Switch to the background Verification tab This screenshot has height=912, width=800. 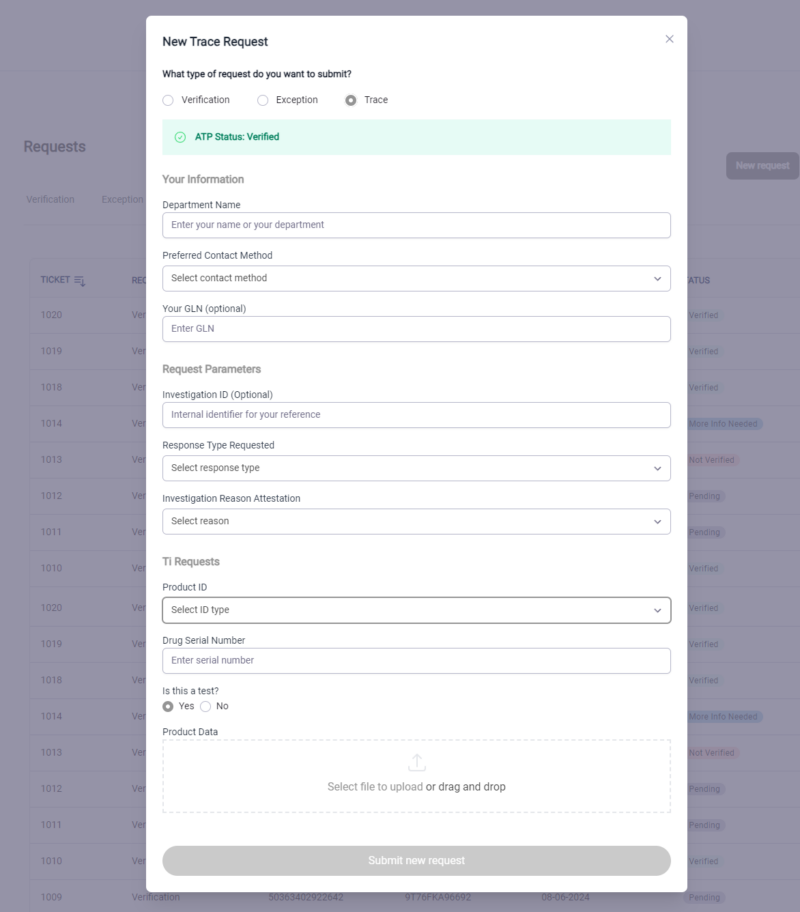(x=50, y=199)
